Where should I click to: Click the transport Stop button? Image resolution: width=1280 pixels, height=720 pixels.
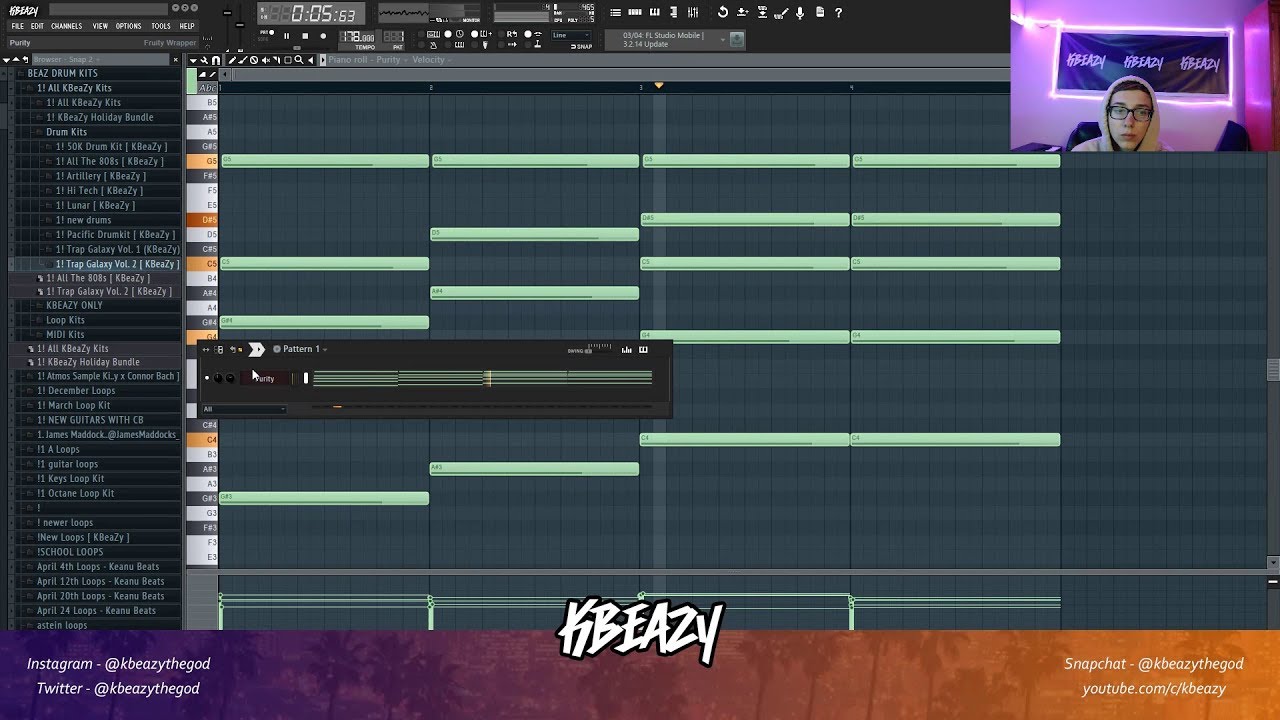click(x=305, y=36)
